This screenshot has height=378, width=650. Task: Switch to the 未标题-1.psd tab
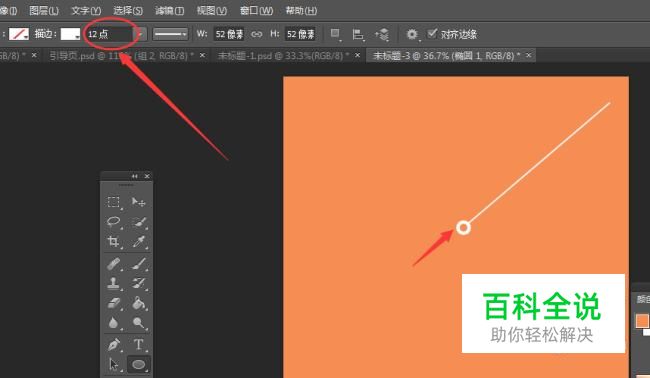coord(284,56)
